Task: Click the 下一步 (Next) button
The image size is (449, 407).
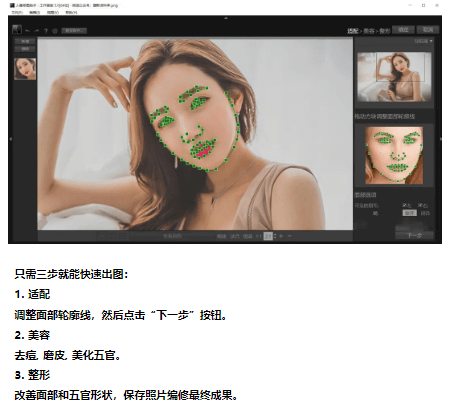Action: (x=414, y=235)
